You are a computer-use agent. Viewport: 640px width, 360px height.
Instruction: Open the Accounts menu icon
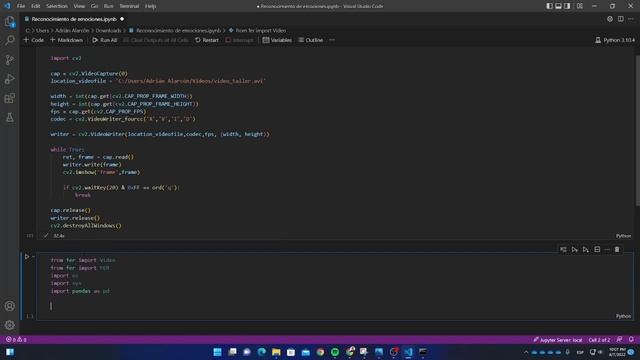coord(9,306)
